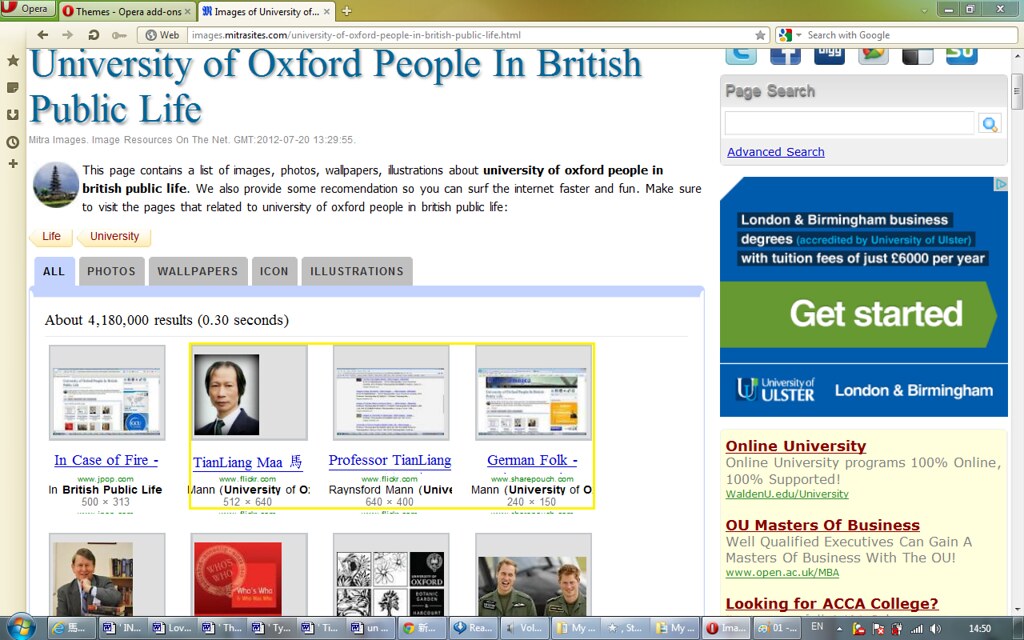
Task: Open the Opera main menu button
Action: [x=27, y=9]
